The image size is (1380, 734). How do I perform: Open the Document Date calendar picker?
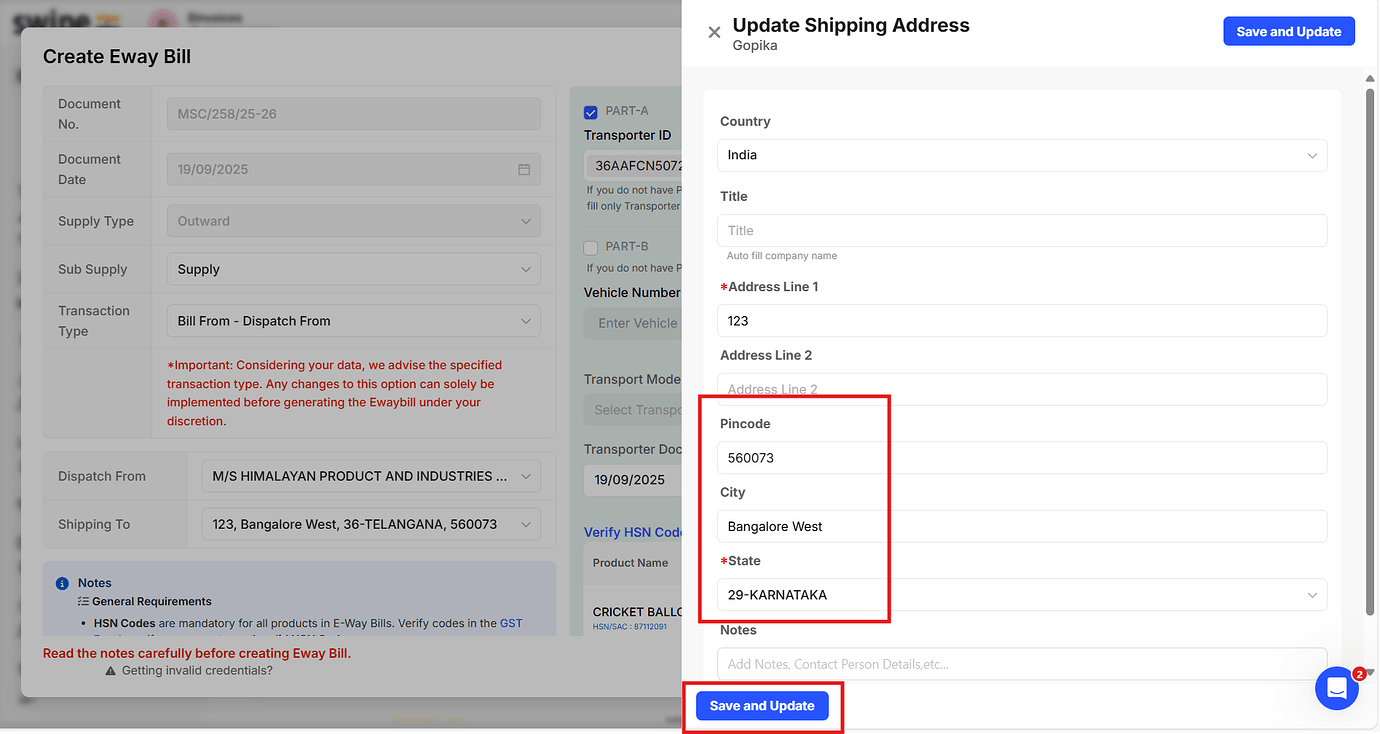pos(524,169)
